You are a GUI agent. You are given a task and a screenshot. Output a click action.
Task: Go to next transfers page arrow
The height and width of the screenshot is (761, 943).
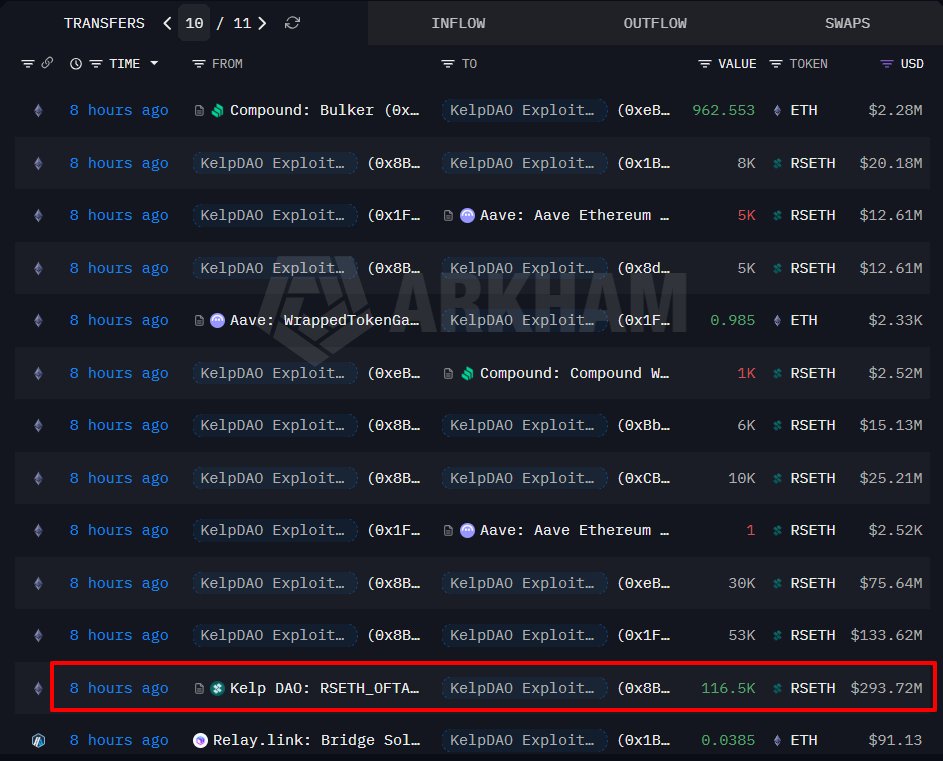pyautogui.click(x=262, y=23)
